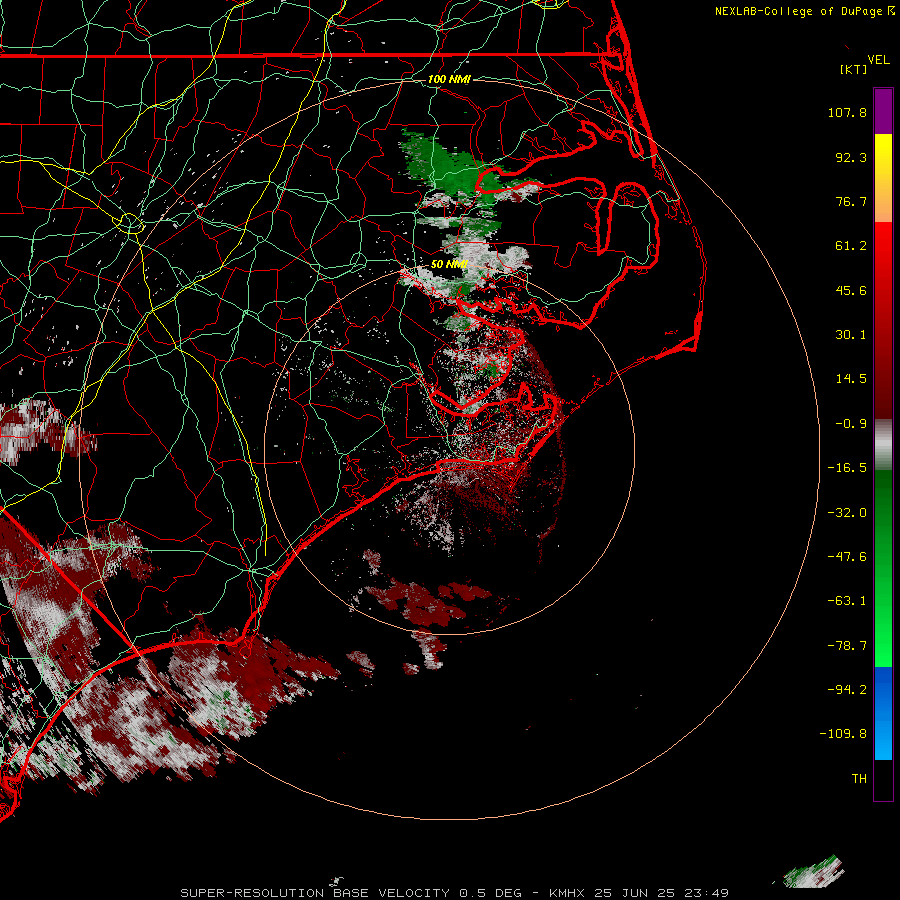The height and width of the screenshot is (900, 900).
Task: Click the 107.8 velocity scale value
Action: tap(847, 112)
